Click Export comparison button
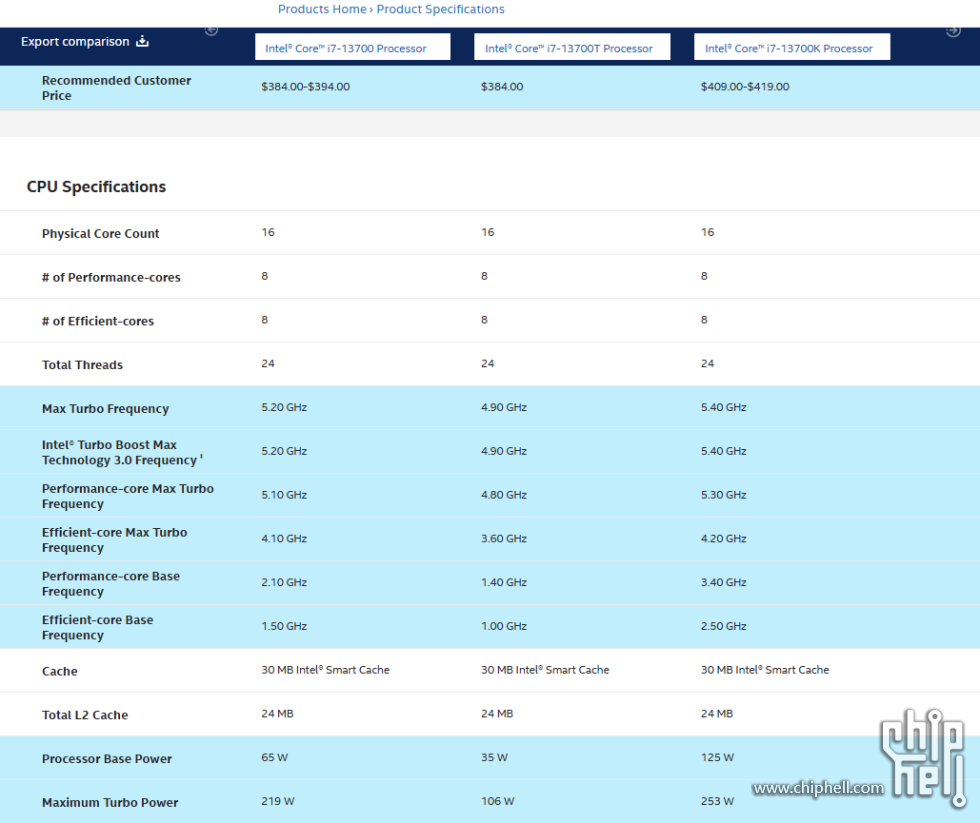 tap(84, 42)
